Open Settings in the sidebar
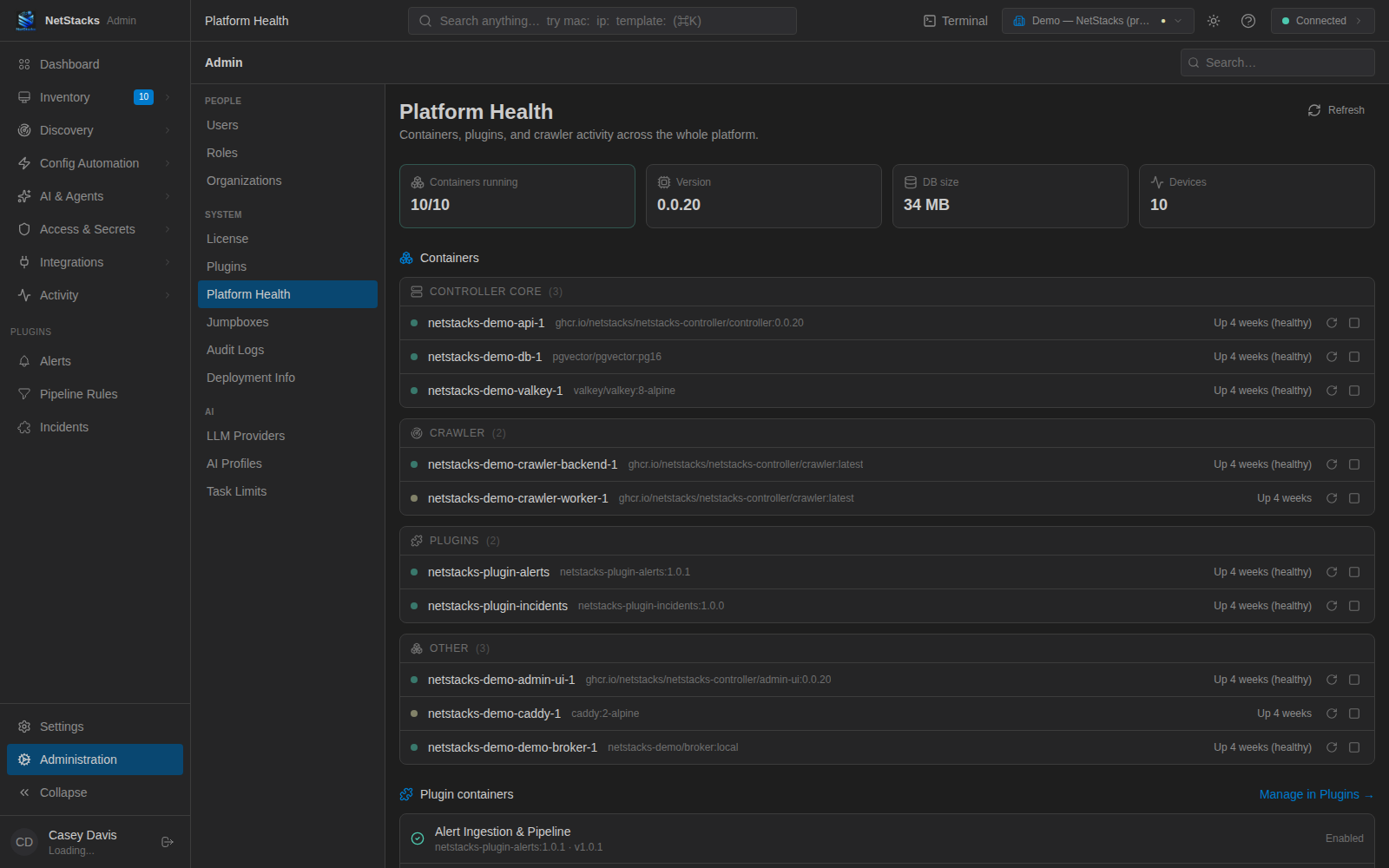 pos(95,727)
